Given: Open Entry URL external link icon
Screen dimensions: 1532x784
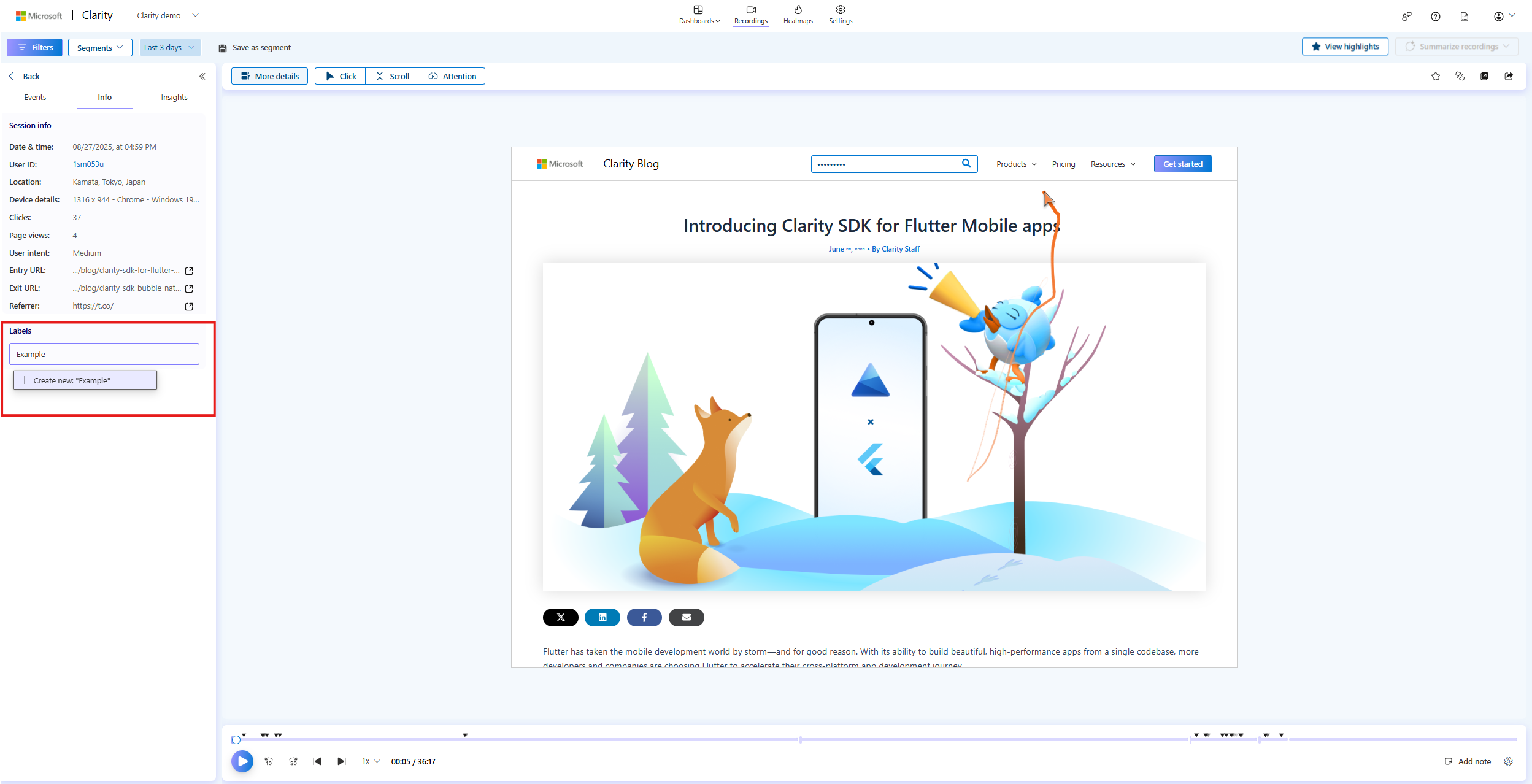Looking at the screenshot, I should (189, 271).
